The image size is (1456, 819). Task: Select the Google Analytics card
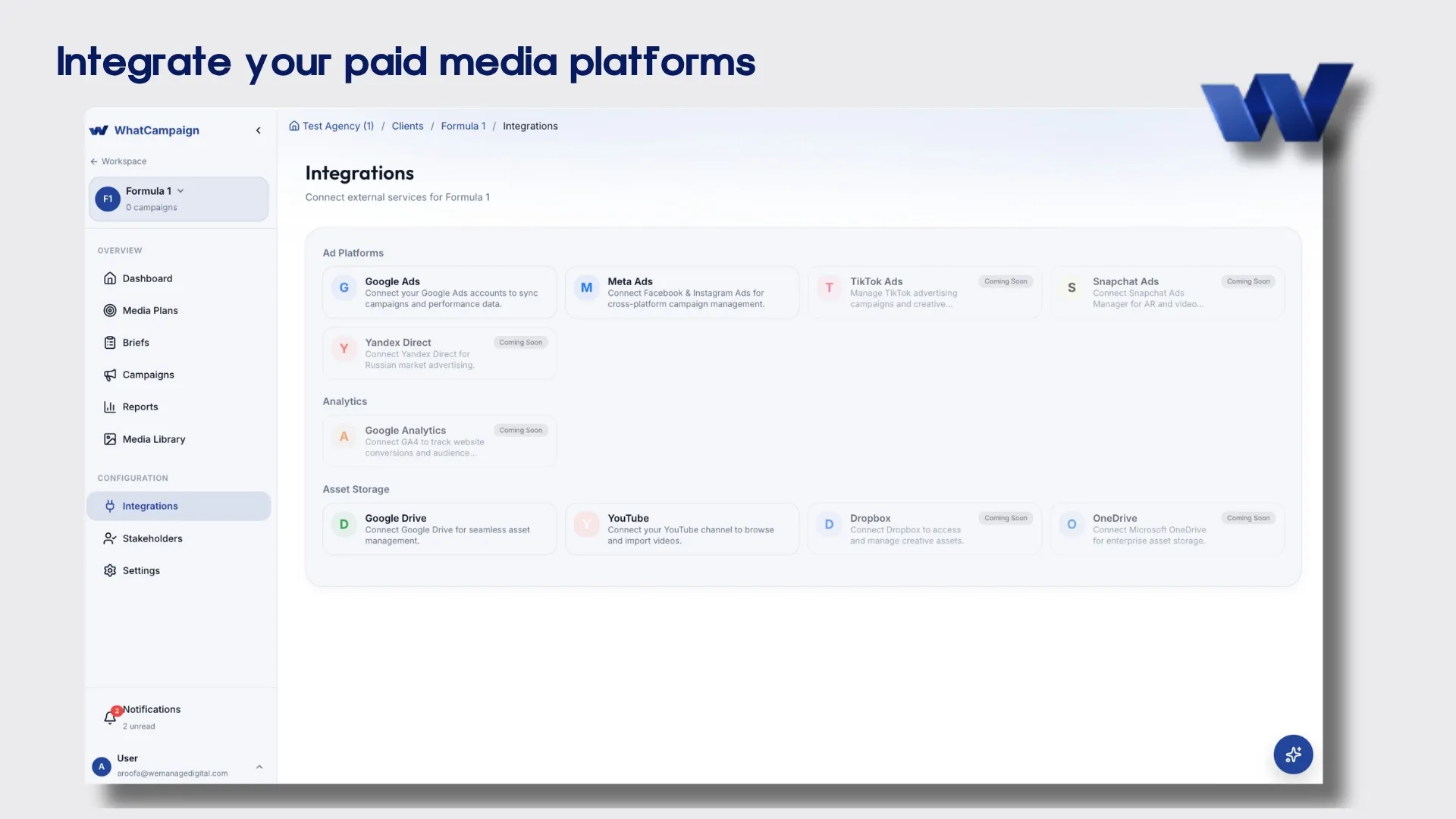(x=440, y=441)
